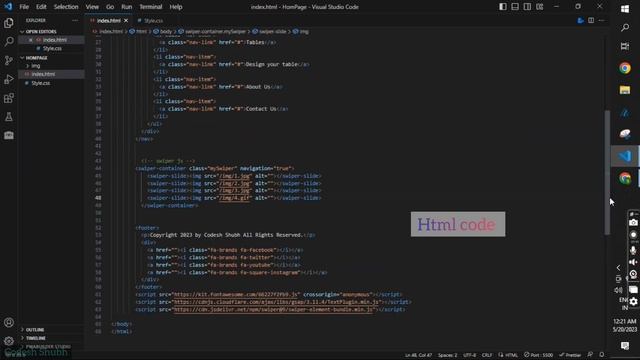Open the View menu
The image size is (640, 360).
92,7
